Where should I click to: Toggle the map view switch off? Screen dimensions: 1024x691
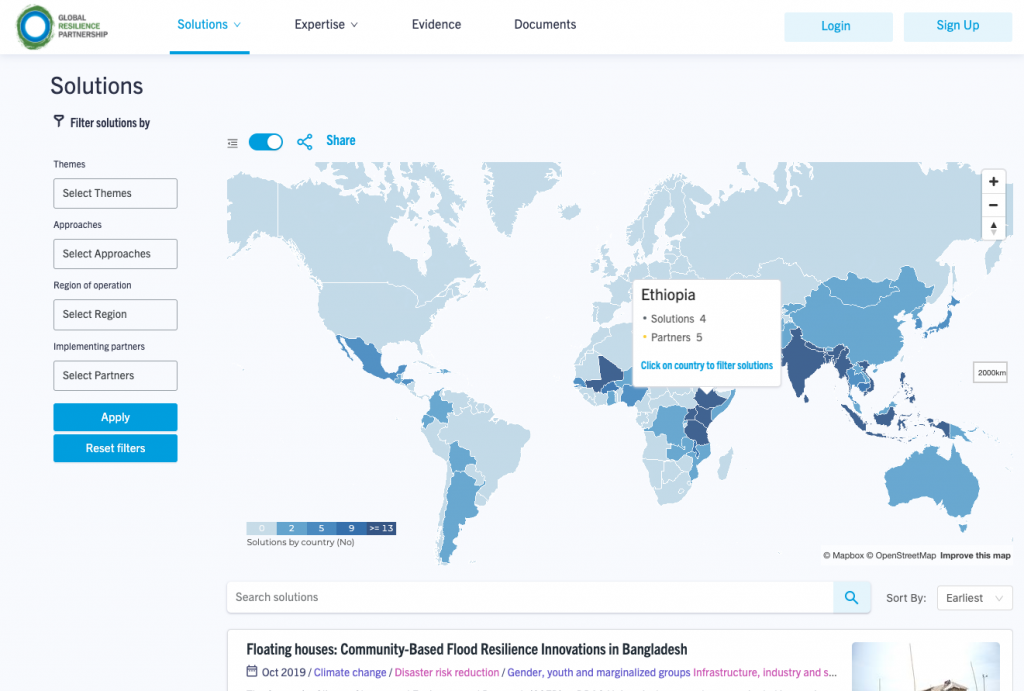pyautogui.click(x=266, y=142)
